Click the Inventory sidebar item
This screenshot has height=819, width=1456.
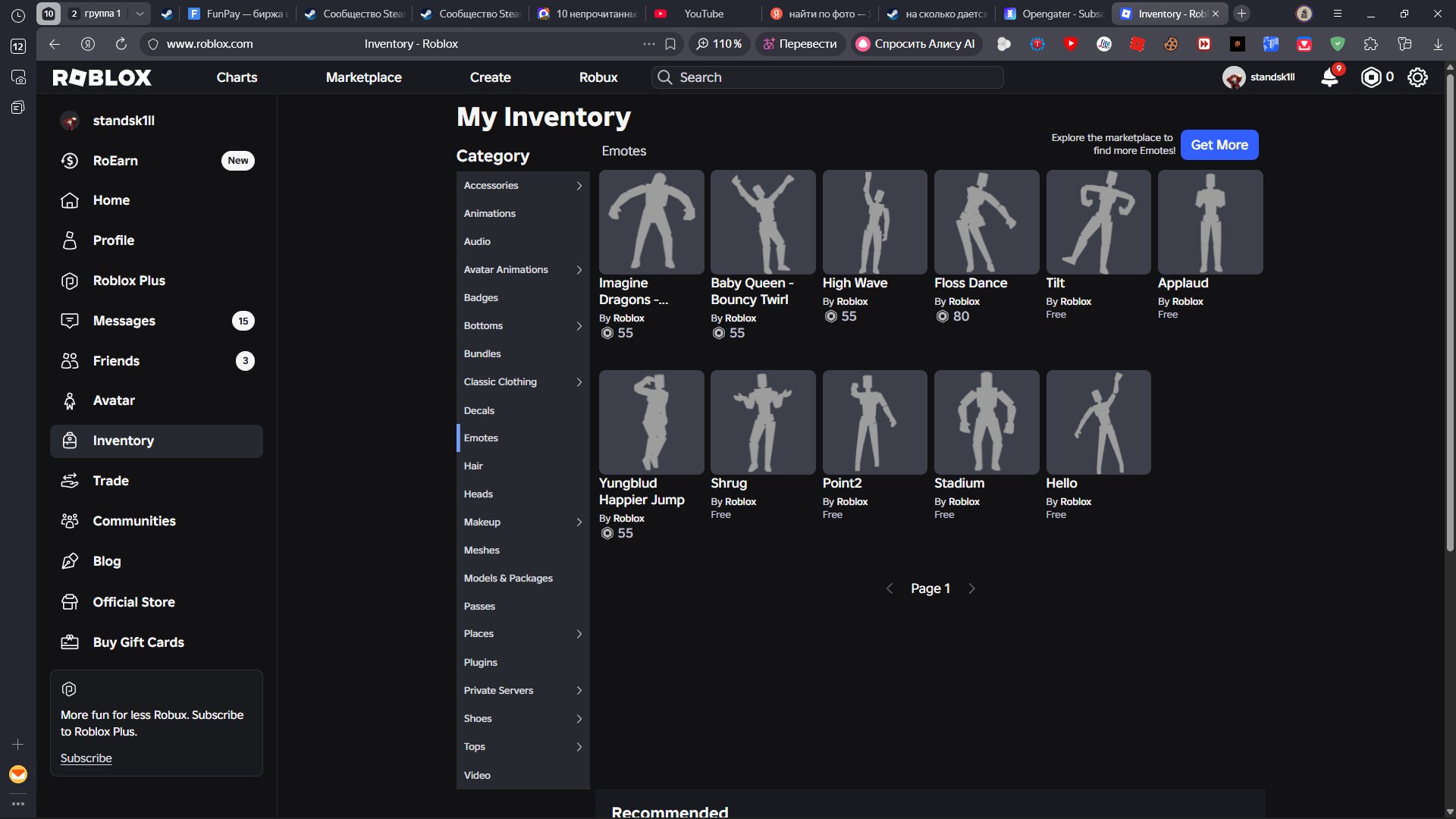(156, 441)
